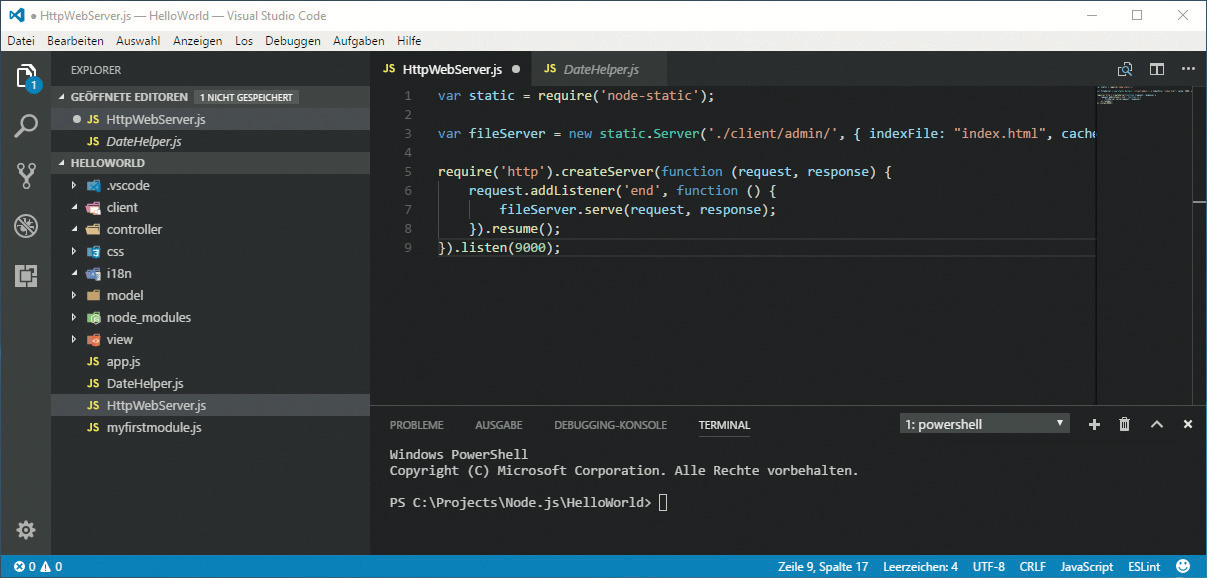The width and height of the screenshot is (1207, 578).
Task: Open the powershell terminal selector dropdown
Action: pyautogui.click(x=984, y=424)
